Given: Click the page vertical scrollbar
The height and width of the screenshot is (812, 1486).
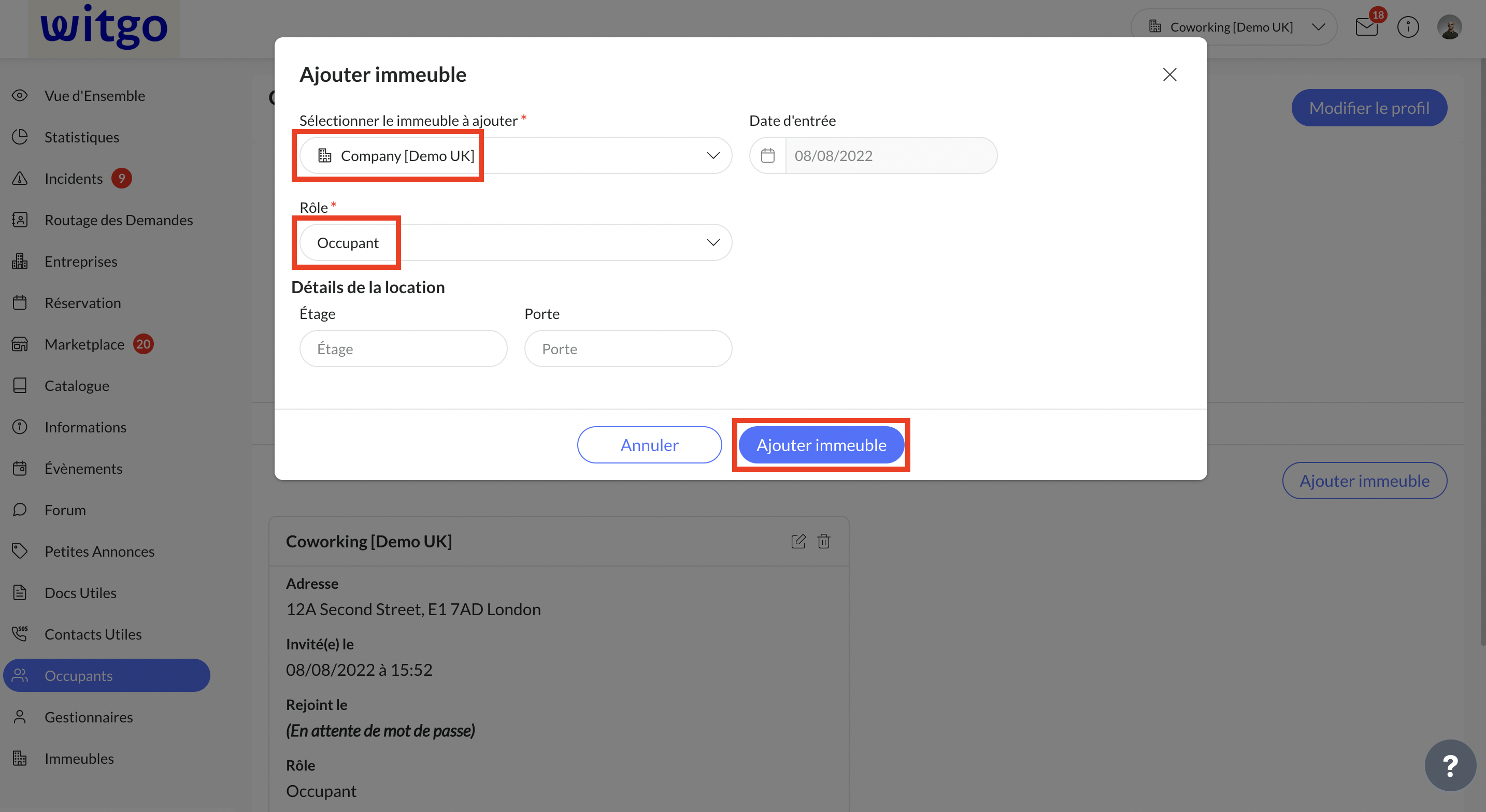Looking at the screenshot, I should (1482, 352).
